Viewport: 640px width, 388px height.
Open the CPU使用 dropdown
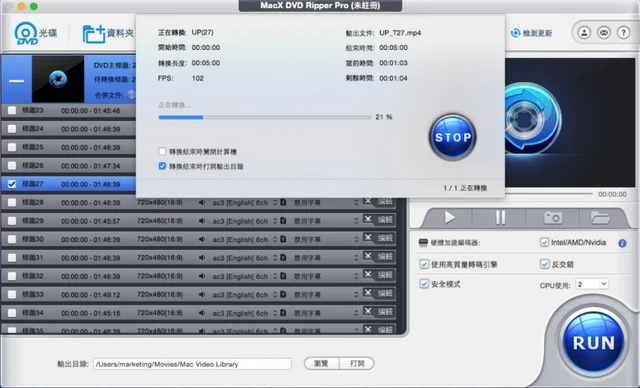coord(591,284)
